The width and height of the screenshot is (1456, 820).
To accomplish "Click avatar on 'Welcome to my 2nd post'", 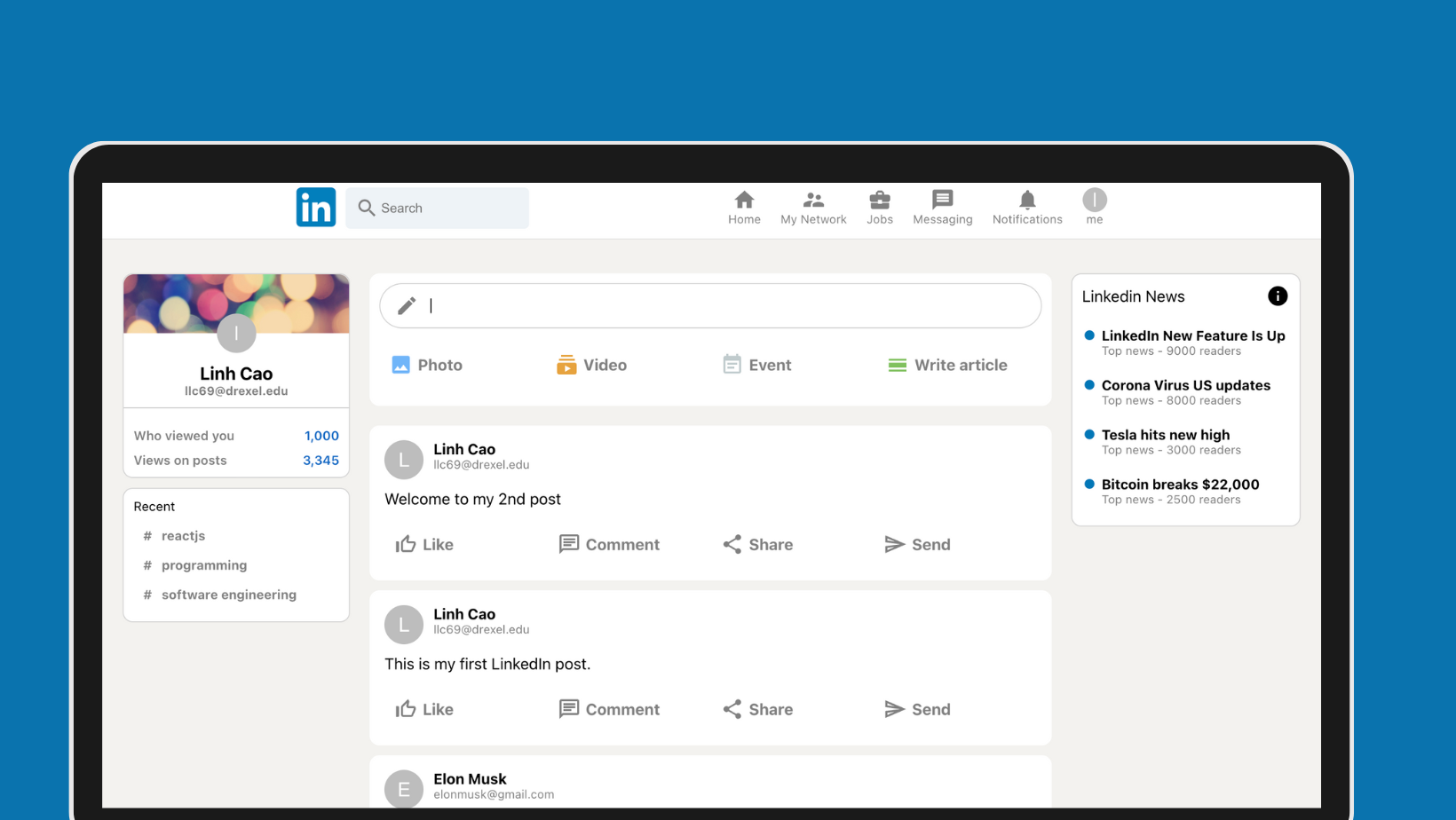I will (404, 460).
